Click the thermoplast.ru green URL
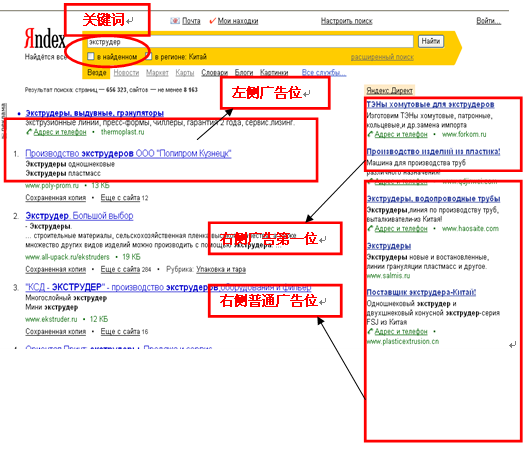This screenshot has height=451, width=529. pyautogui.click(x=122, y=132)
